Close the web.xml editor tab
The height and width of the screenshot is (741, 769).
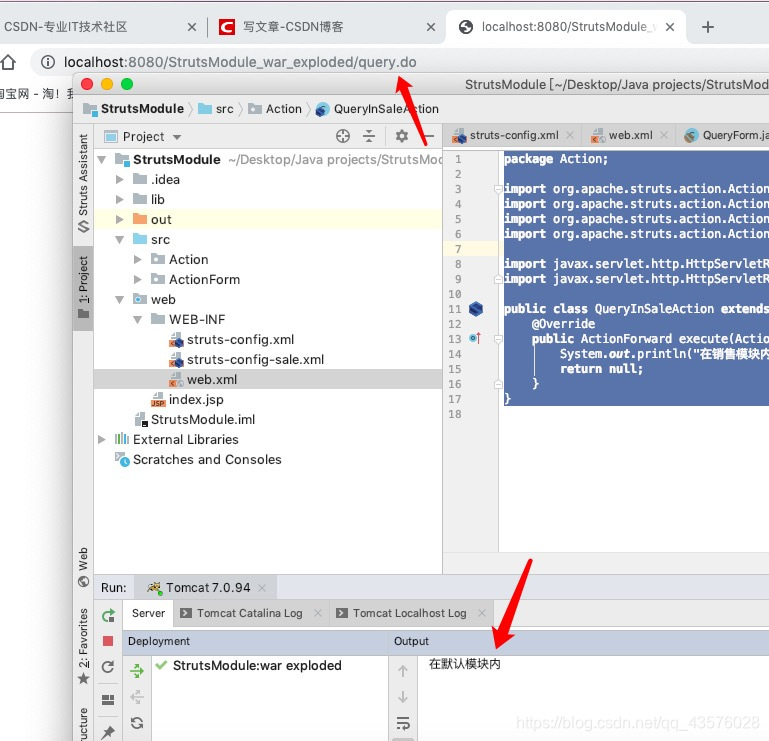664,135
